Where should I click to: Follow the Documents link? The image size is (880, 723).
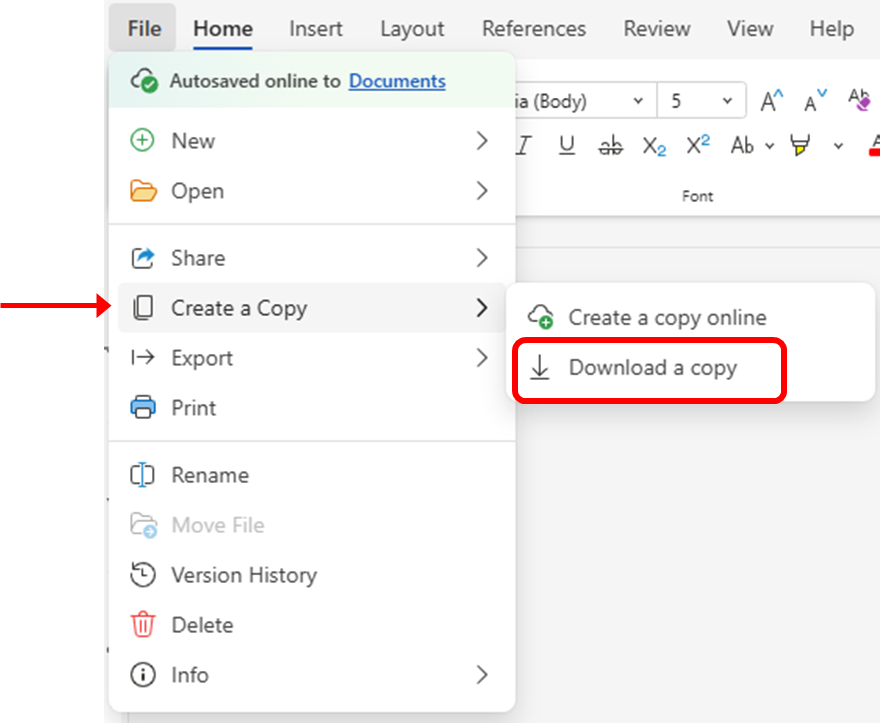coord(397,81)
